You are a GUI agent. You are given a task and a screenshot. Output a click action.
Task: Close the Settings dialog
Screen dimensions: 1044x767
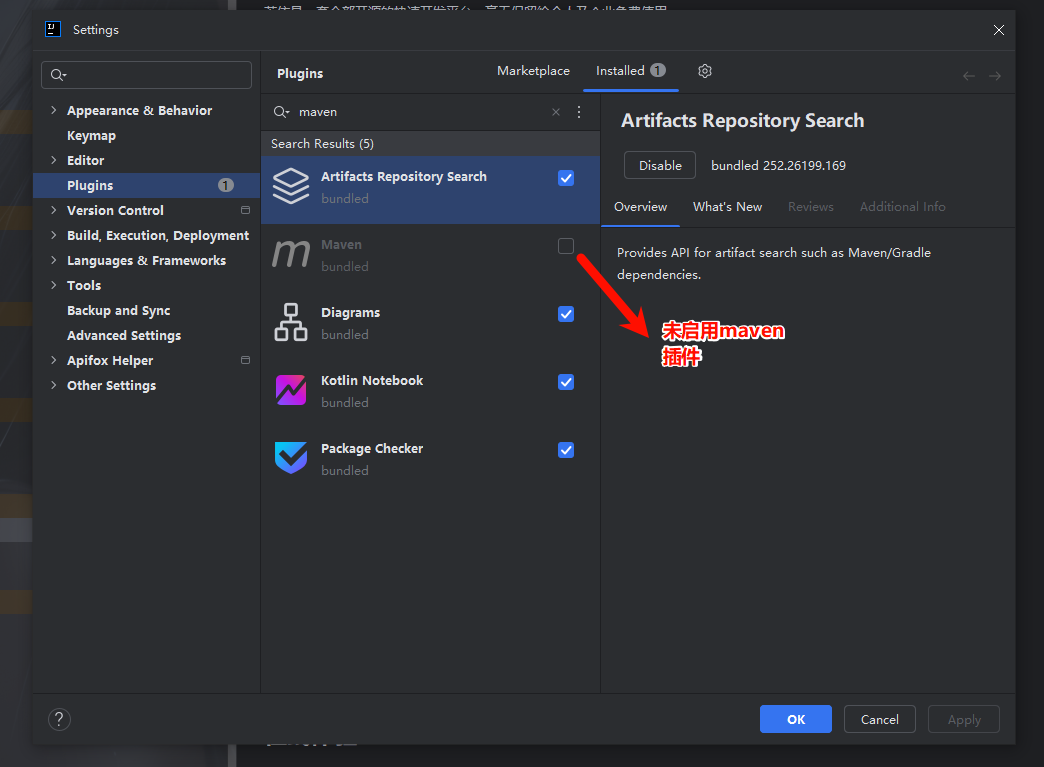999,30
